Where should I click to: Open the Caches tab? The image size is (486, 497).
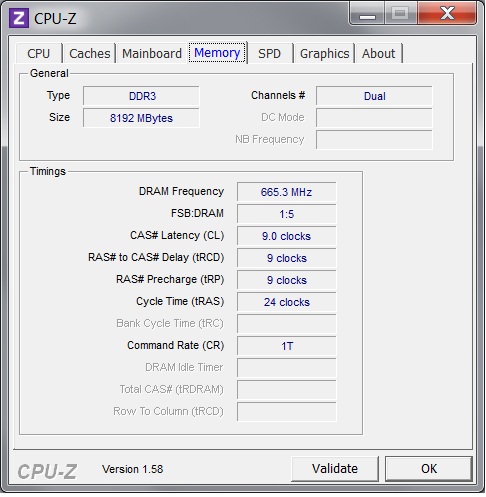click(x=90, y=53)
